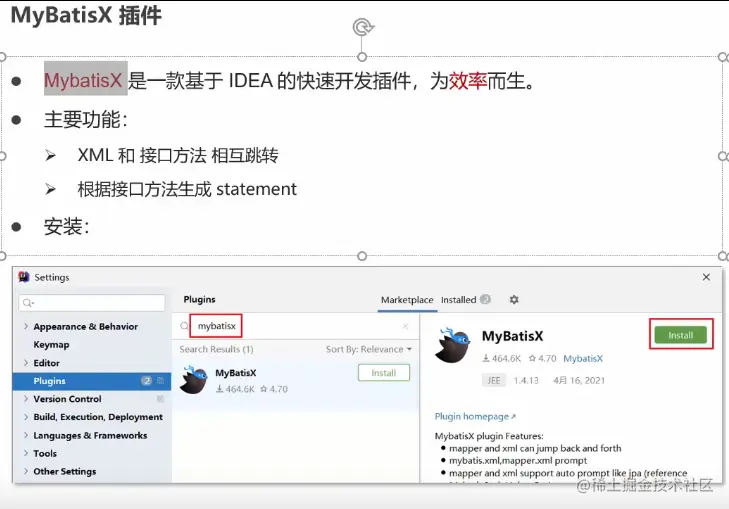
Task: Clear the plugin search text with the X
Action: (x=405, y=326)
